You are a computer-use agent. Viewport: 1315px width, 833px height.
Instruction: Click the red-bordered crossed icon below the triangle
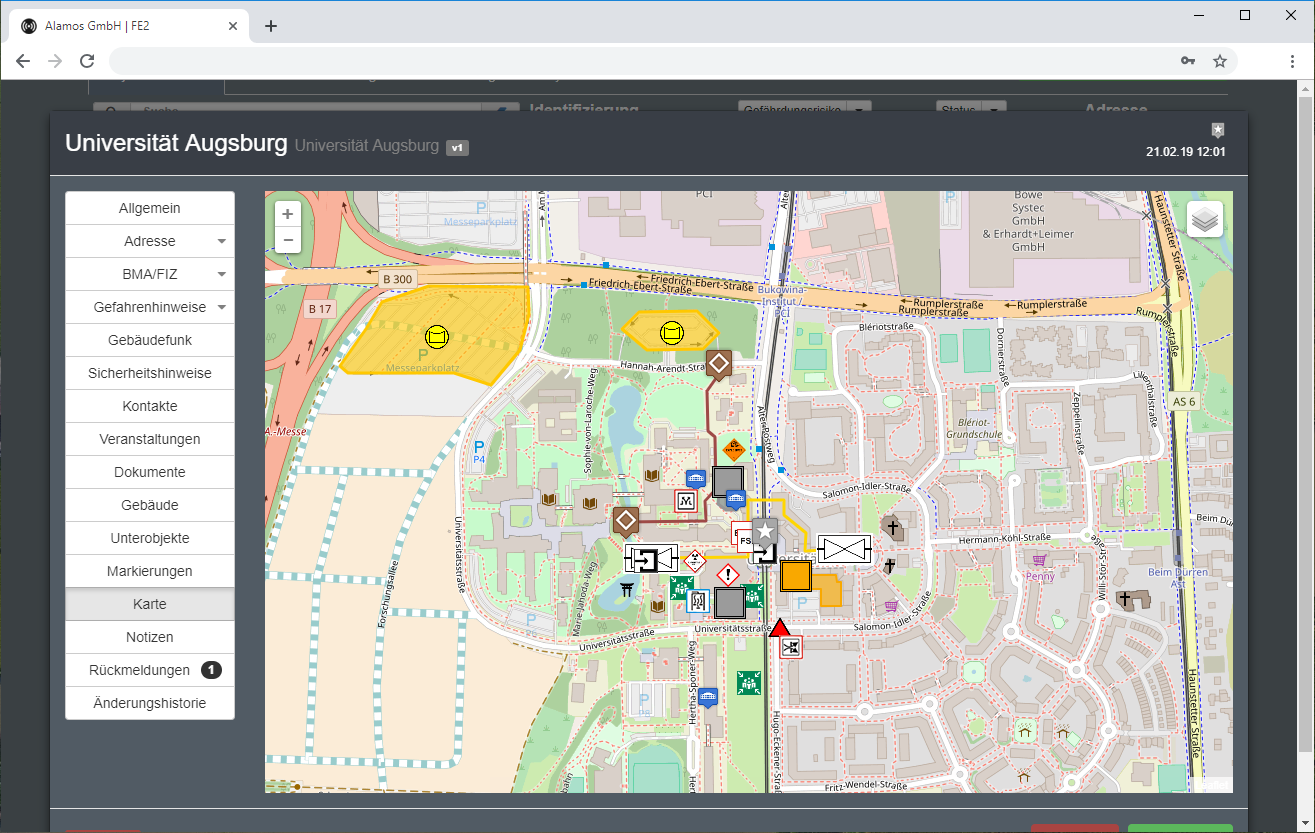point(791,647)
